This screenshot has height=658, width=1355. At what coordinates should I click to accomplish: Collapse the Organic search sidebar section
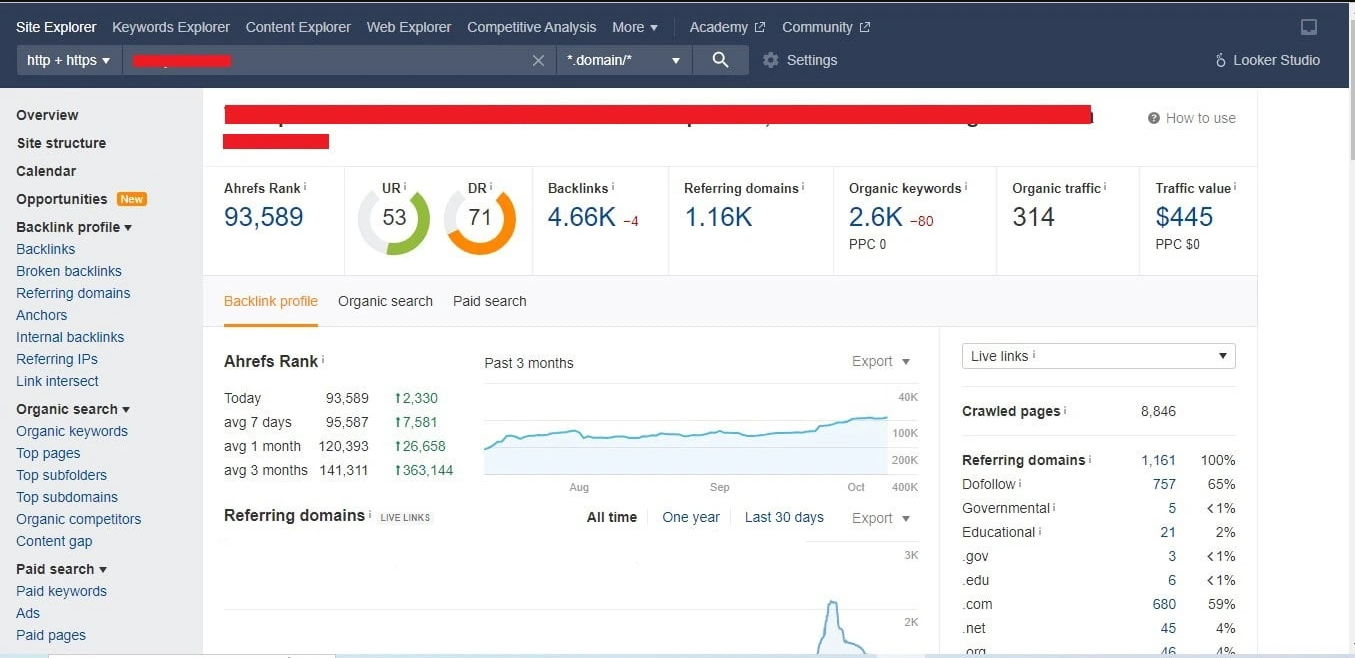click(73, 409)
